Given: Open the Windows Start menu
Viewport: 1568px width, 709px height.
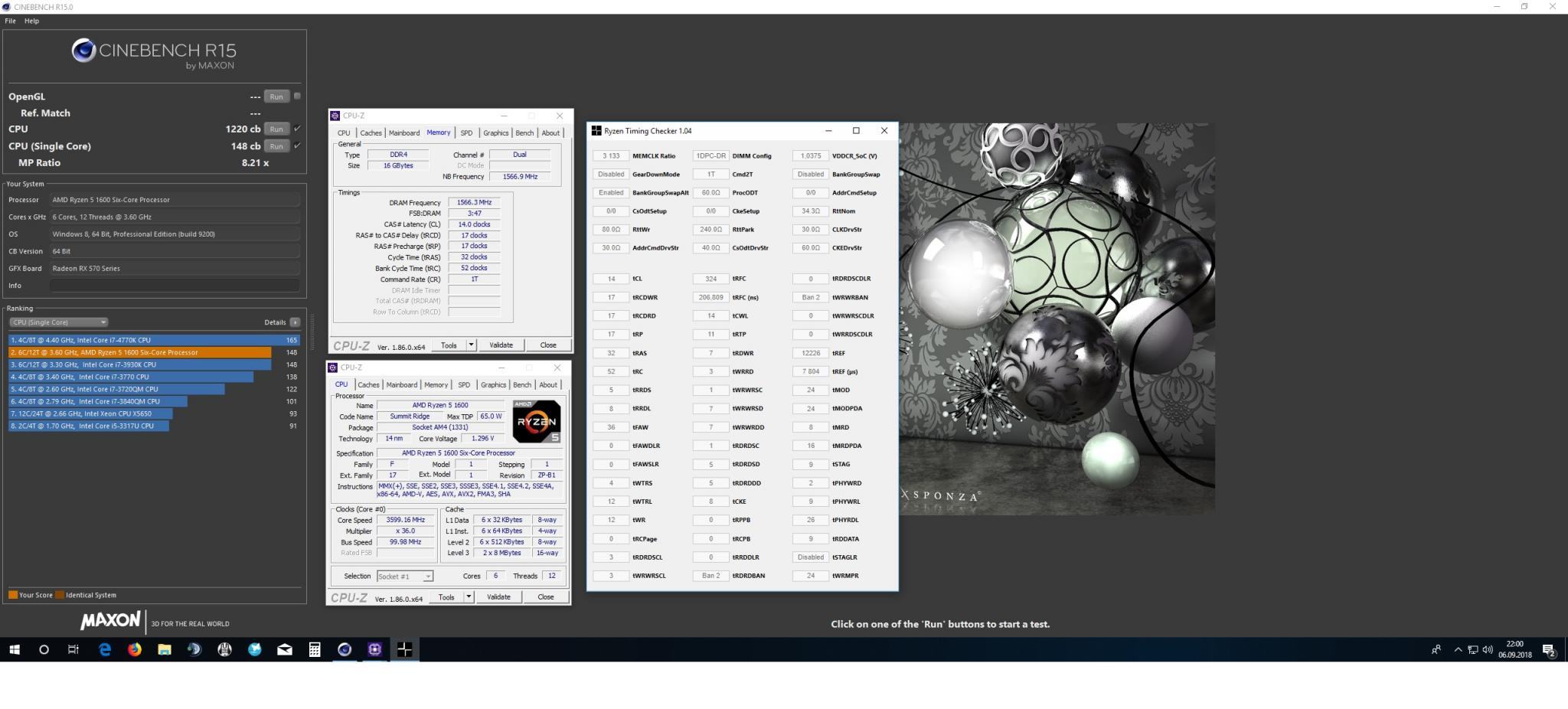Looking at the screenshot, I should click(14, 649).
